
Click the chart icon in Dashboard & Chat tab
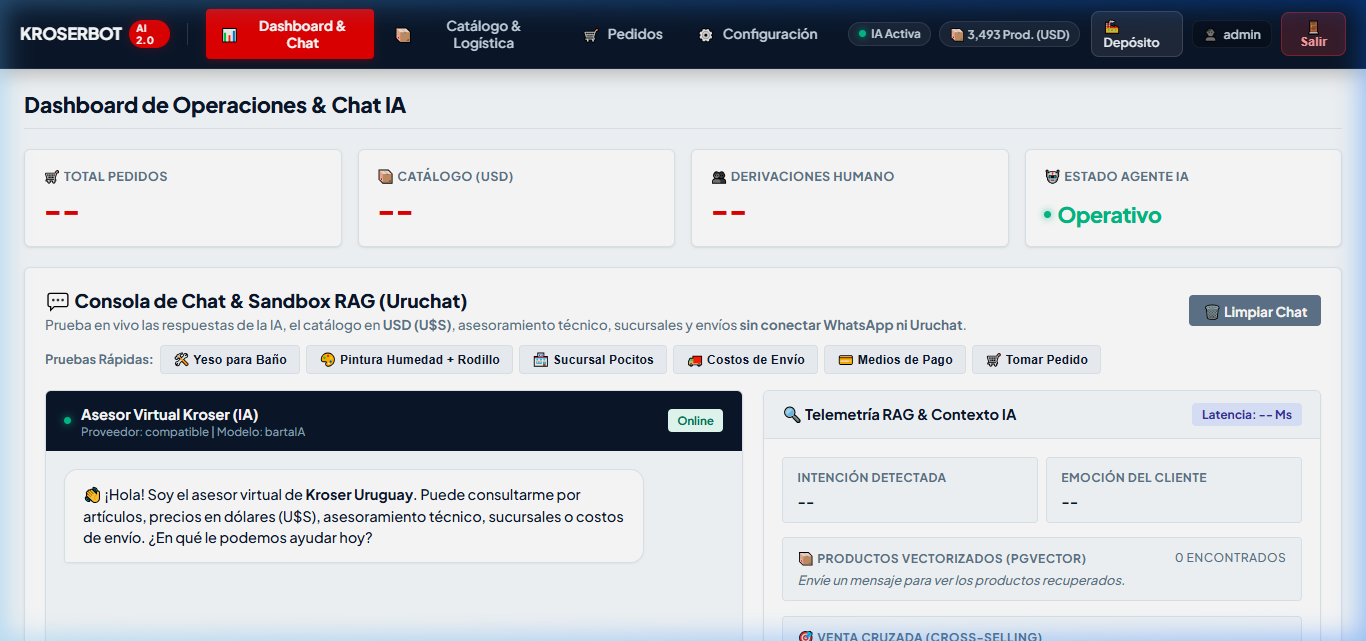229,35
